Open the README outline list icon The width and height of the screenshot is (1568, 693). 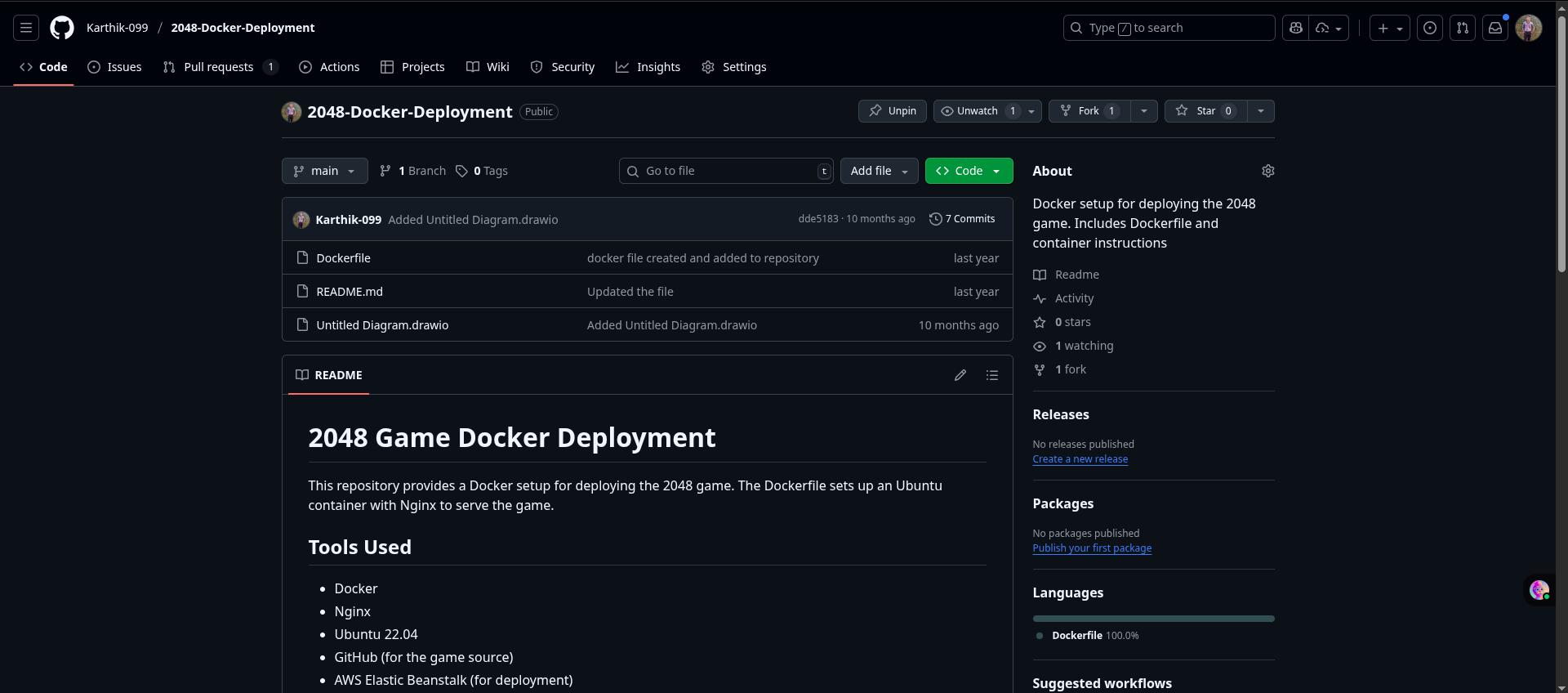coord(992,375)
